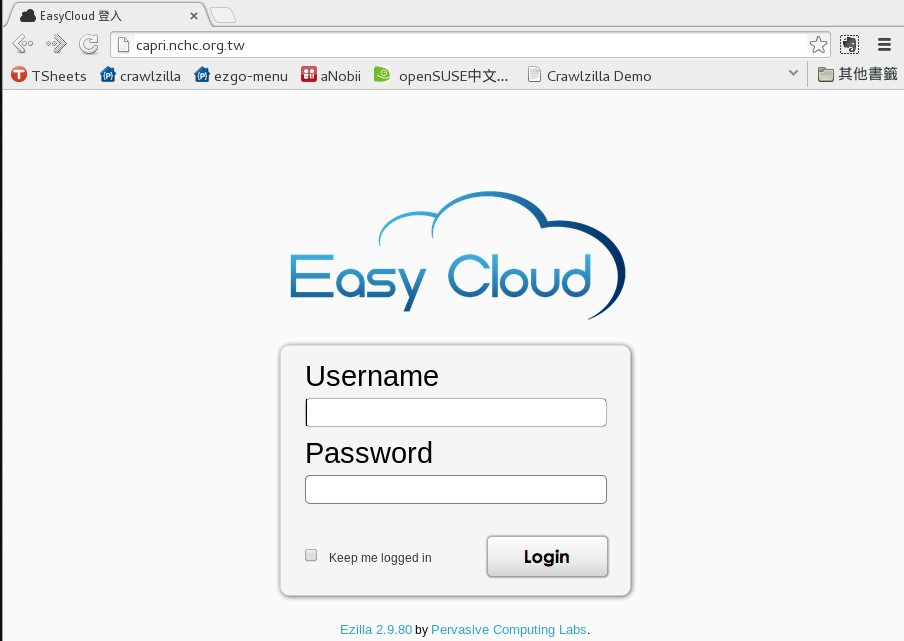Open the Pervasive Computing Labs link
The width and height of the screenshot is (904, 641).
point(508,629)
